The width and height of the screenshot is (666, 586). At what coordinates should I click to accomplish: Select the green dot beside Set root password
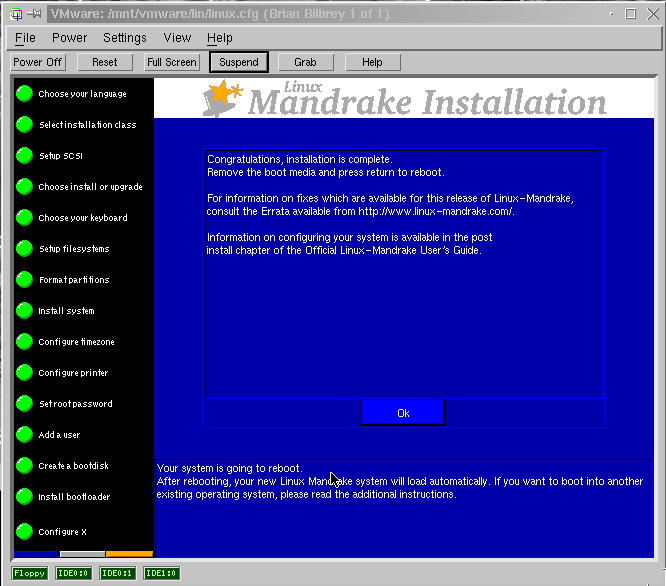click(24, 404)
